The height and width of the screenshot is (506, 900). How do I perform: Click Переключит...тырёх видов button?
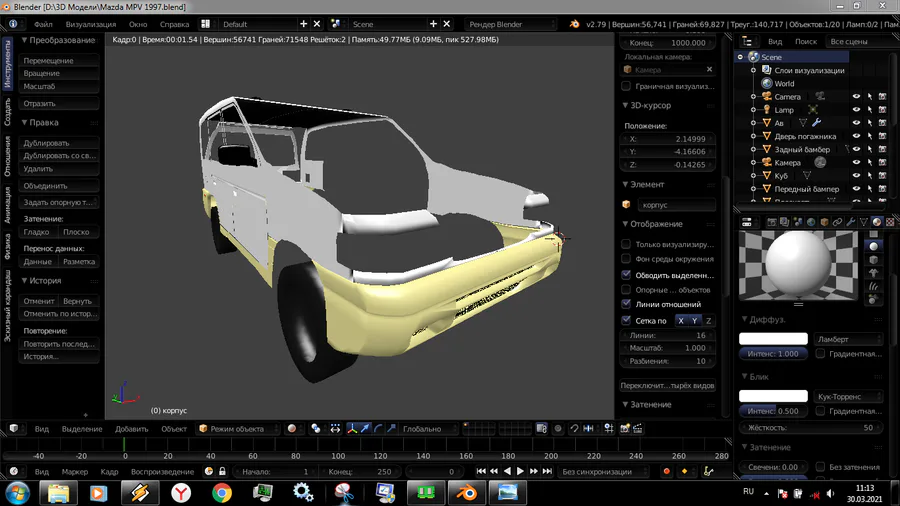tap(668, 386)
